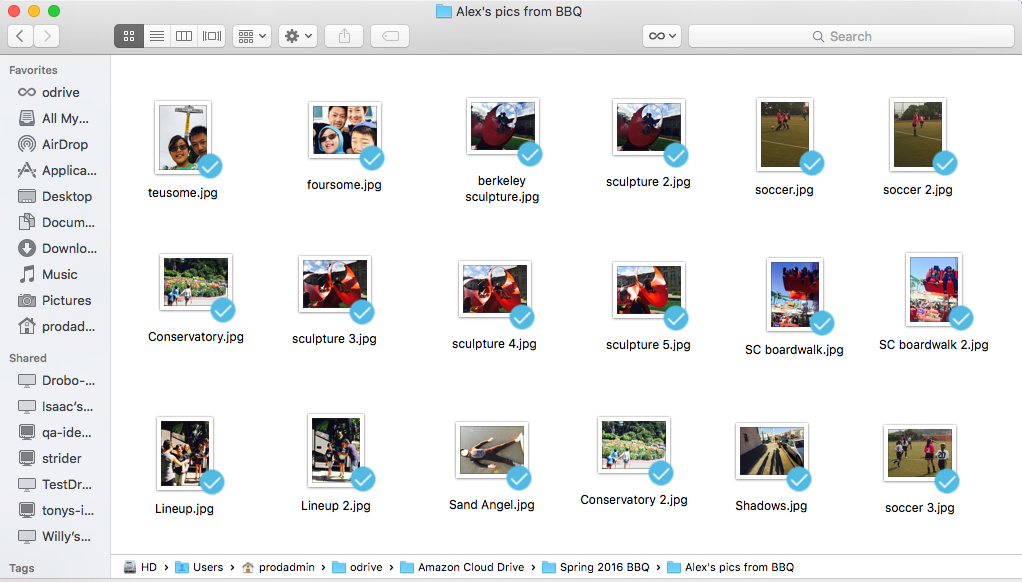Click prodadmin in the path bar

pyautogui.click(x=278, y=567)
